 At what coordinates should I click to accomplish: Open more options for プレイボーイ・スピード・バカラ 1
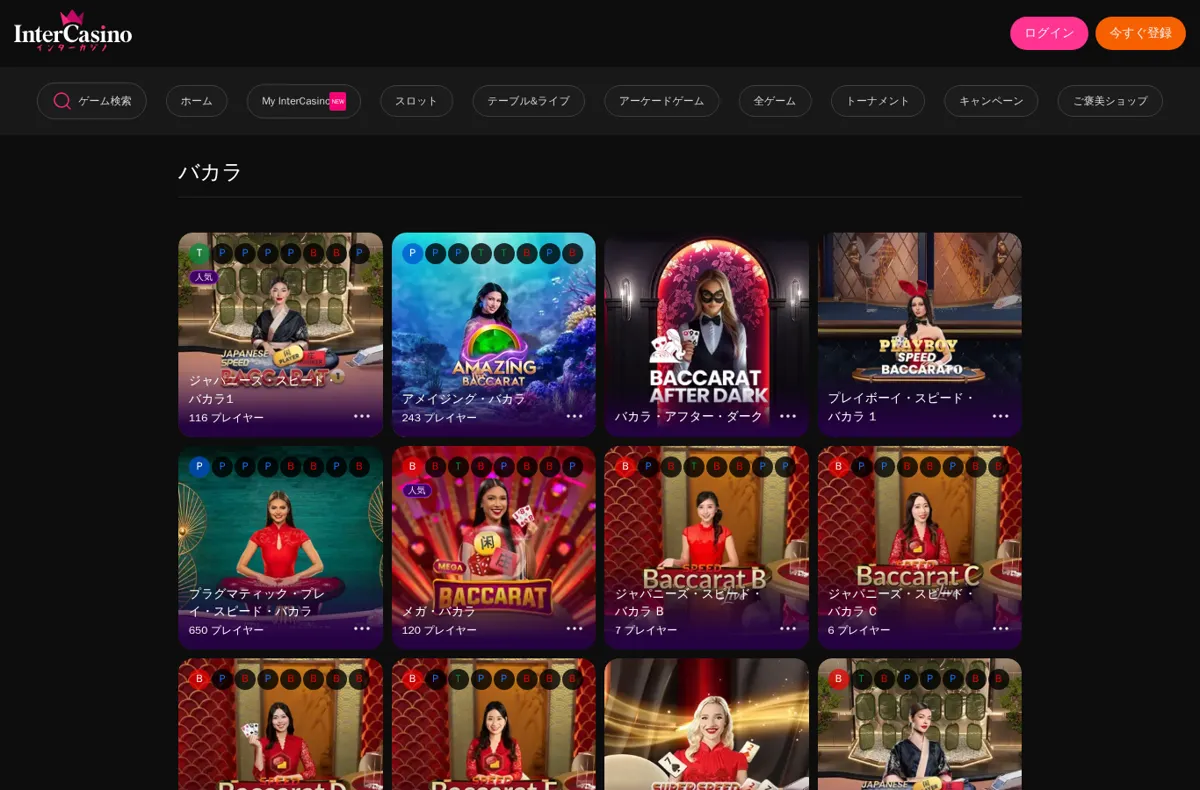pos(1001,416)
